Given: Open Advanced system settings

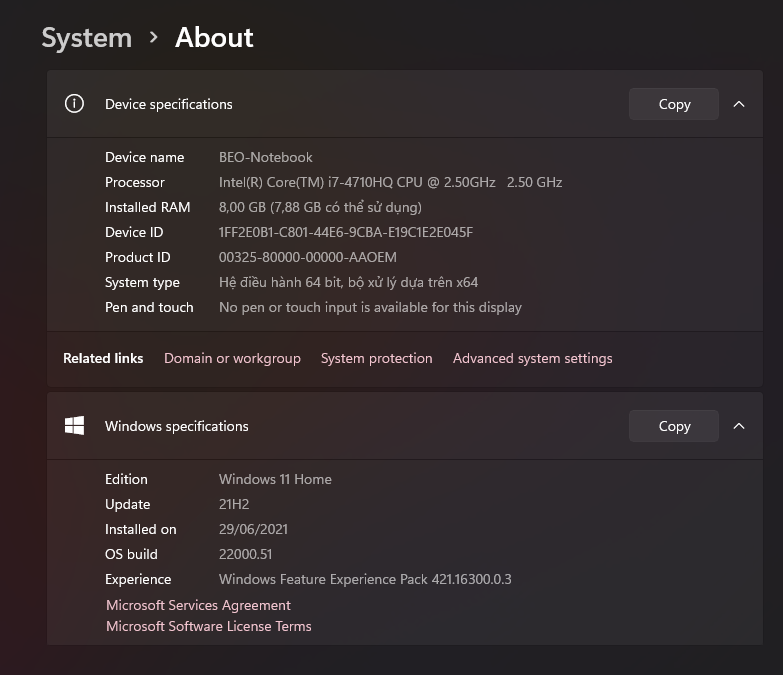Looking at the screenshot, I should point(532,358).
